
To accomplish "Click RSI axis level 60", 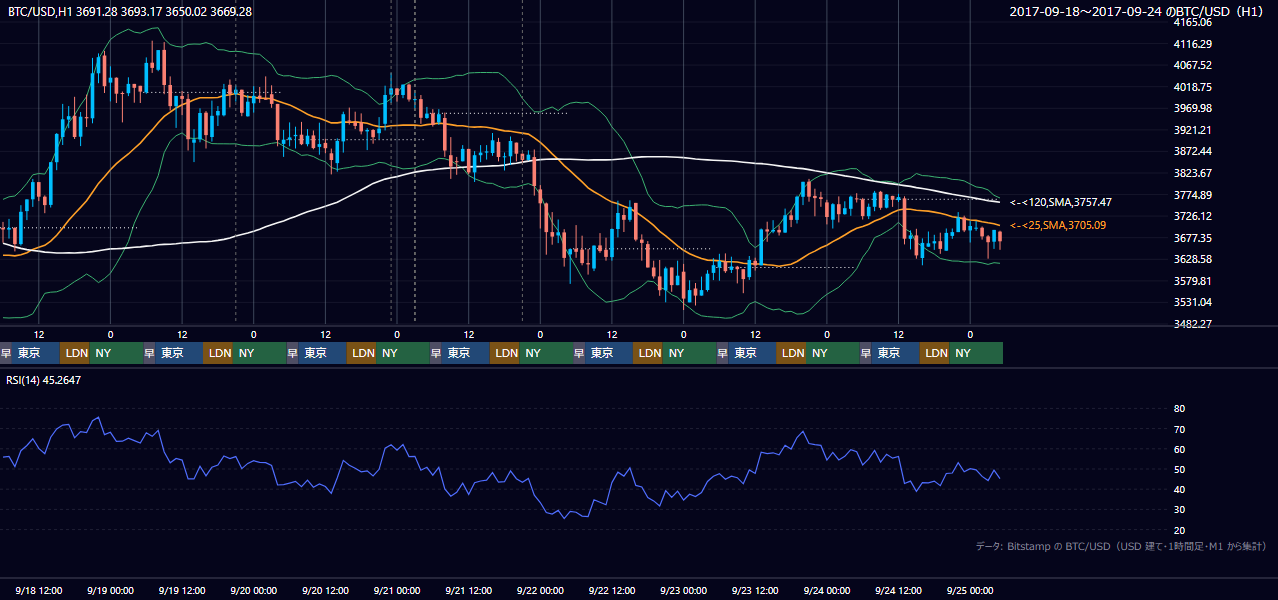I will (x=1180, y=449).
